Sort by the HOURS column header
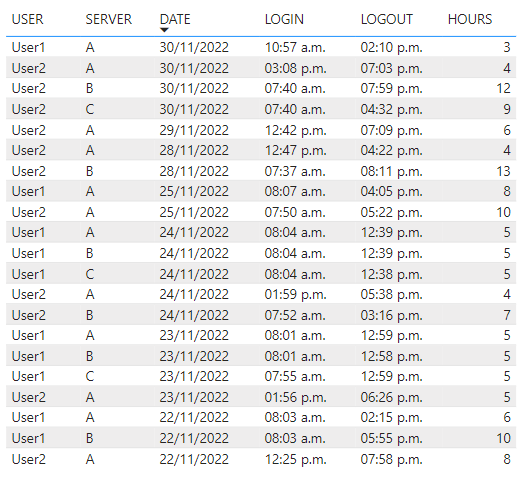Screen dimensions: 530x490 coord(470,19)
